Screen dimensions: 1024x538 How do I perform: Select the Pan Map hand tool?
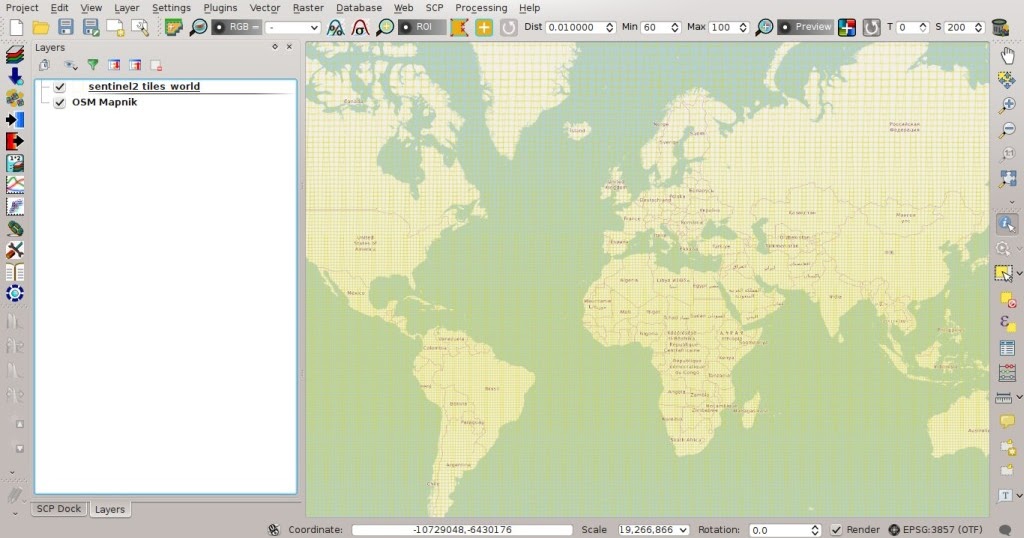(x=1007, y=56)
